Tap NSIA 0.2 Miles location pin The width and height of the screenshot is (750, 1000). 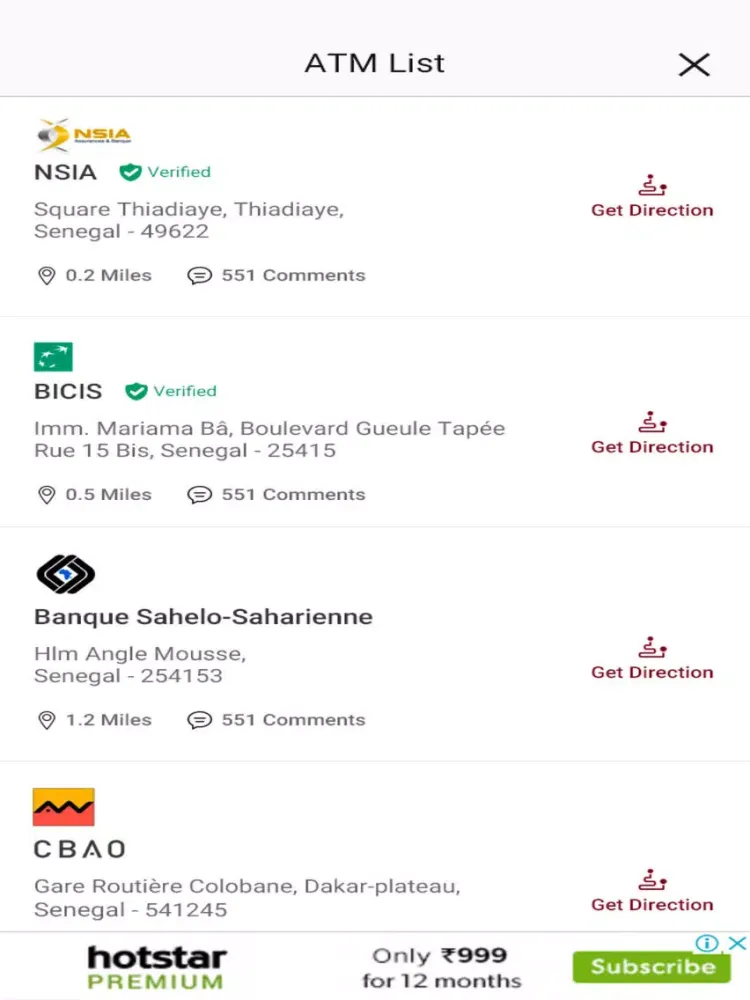pyautogui.click(x=46, y=275)
